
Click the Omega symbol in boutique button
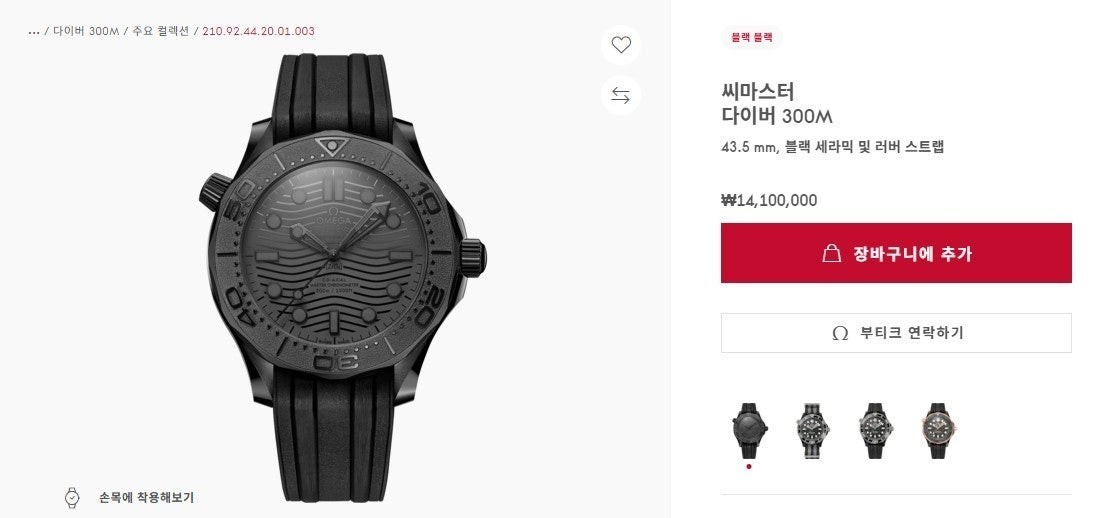840,333
